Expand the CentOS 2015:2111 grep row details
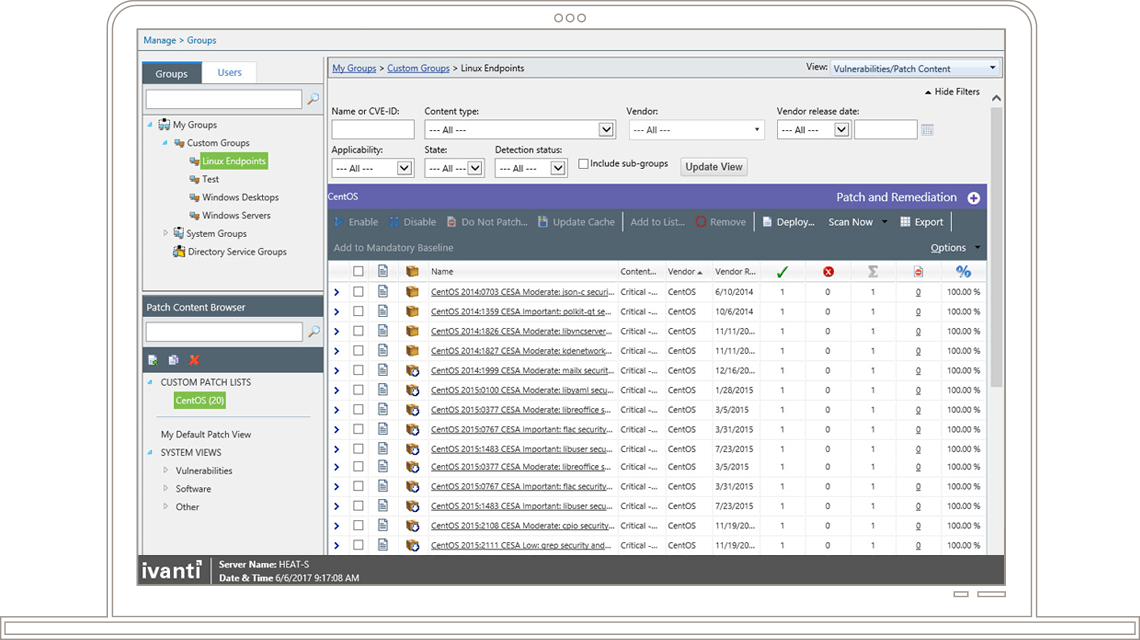 click(337, 545)
